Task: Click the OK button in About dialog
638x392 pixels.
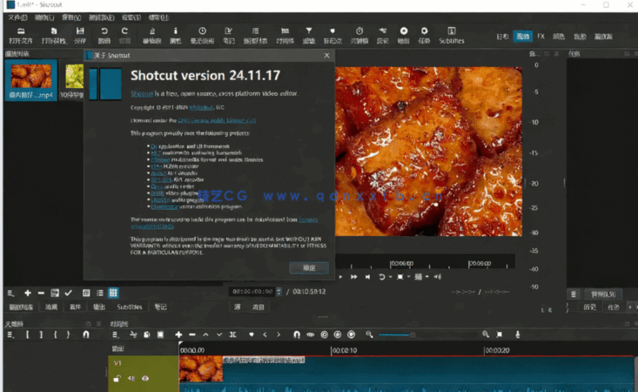Action: click(x=309, y=268)
